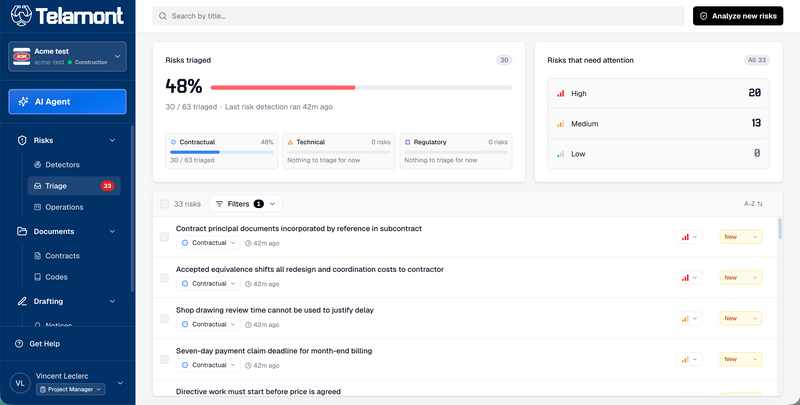This screenshot has width=800, height=405.
Task: Check the Accepted equivalence risk checkbox
Action: [164, 277]
